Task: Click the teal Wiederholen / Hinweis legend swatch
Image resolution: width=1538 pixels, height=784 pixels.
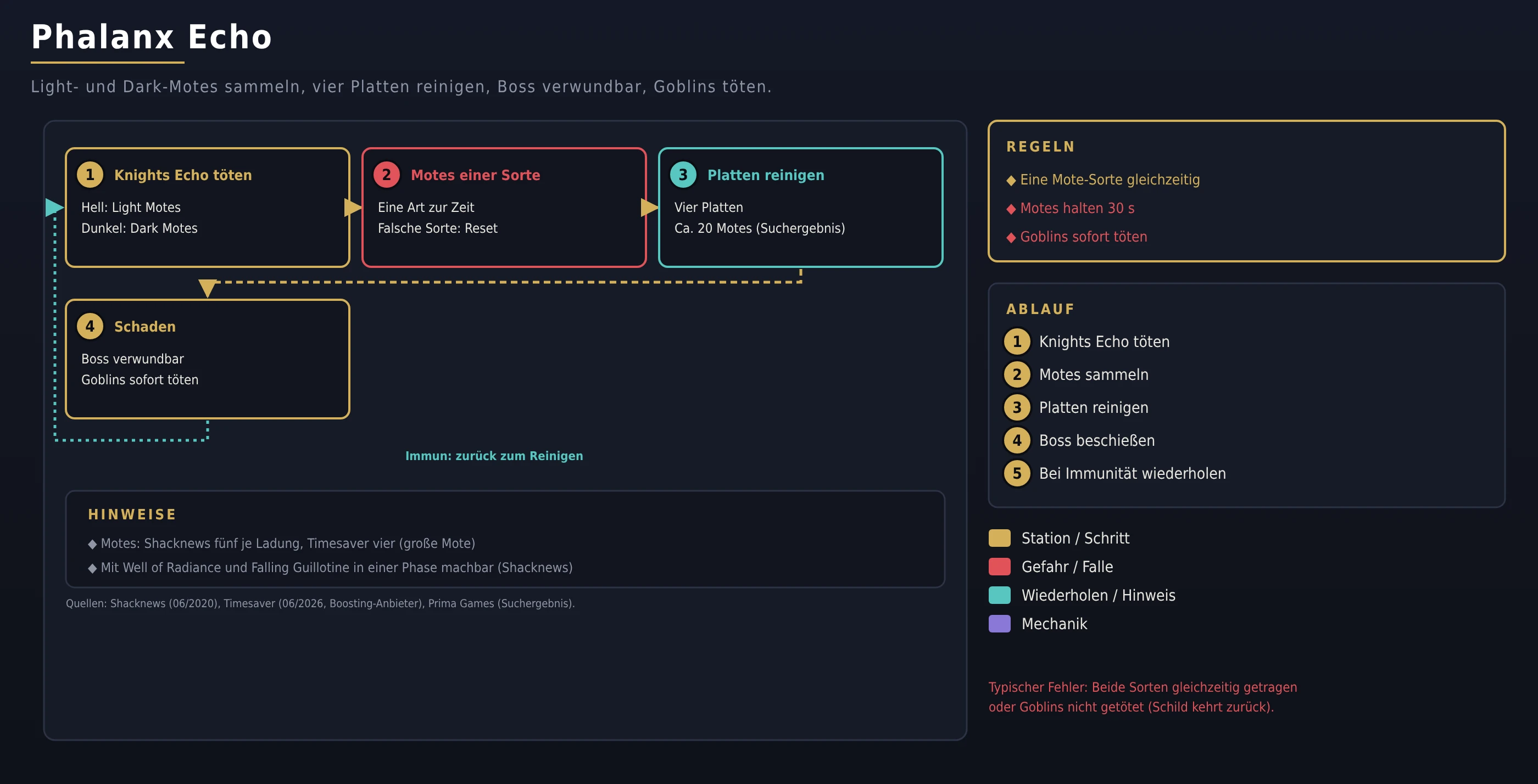Action: (x=1000, y=596)
